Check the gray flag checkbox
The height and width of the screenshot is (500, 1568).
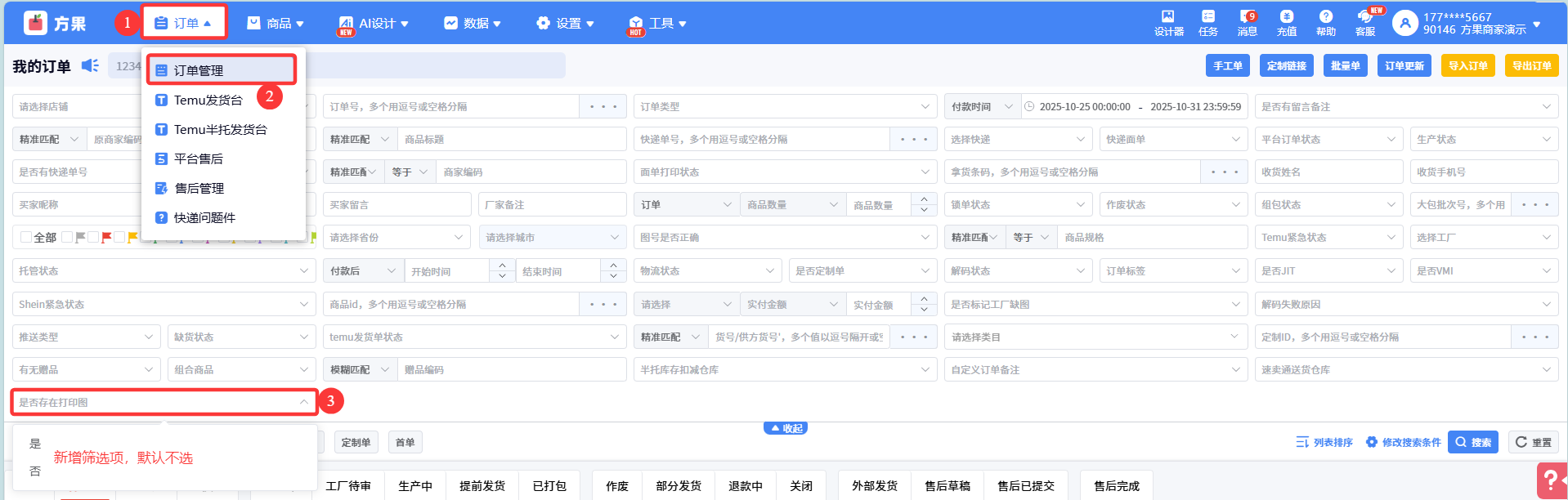tap(68, 238)
